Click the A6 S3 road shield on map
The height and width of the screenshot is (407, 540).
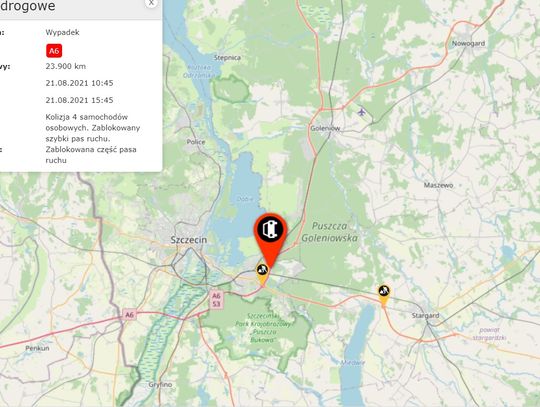pos(216,300)
